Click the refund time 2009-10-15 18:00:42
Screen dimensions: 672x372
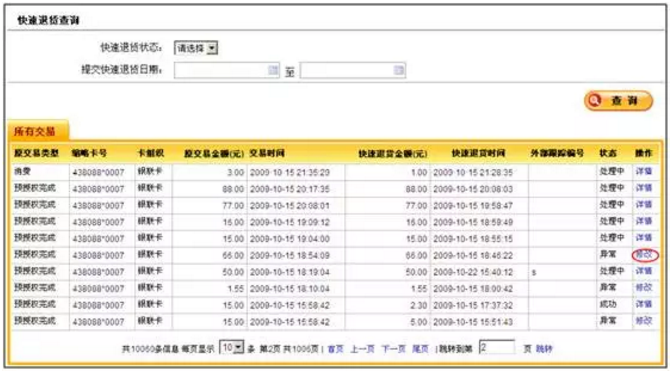[473, 289]
